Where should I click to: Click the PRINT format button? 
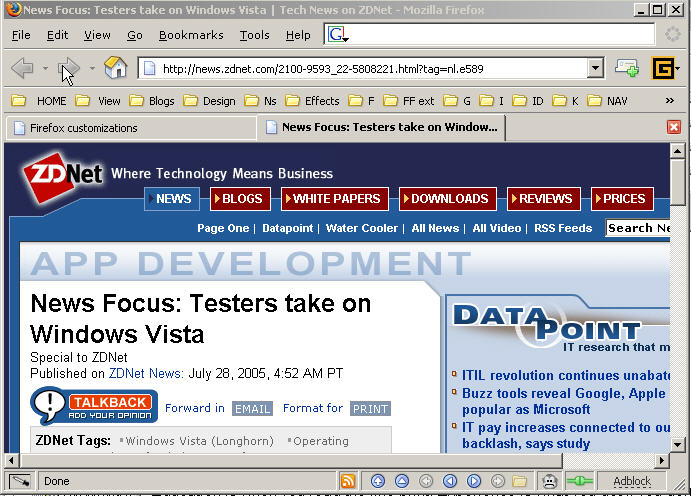370,409
